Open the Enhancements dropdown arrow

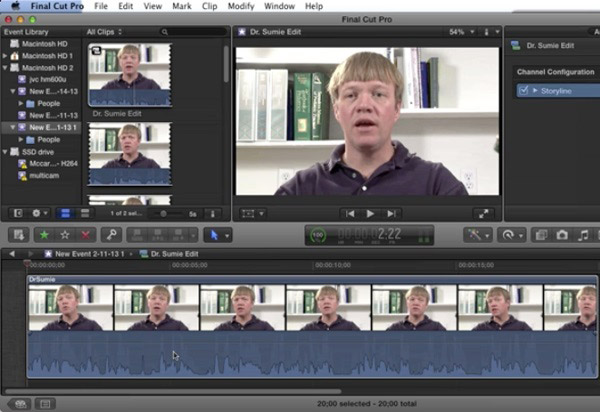(x=487, y=236)
